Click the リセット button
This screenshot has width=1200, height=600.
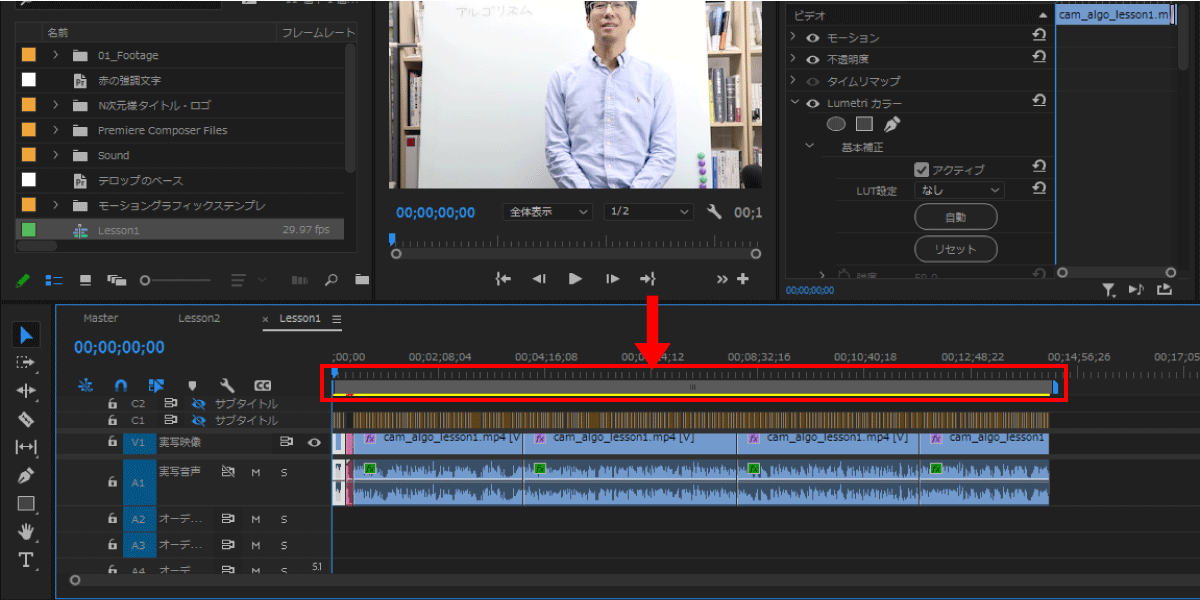coord(955,248)
